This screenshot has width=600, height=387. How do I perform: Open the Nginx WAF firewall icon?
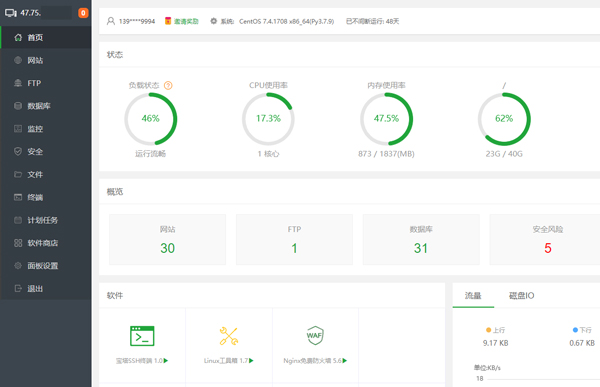pyautogui.click(x=315, y=336)
